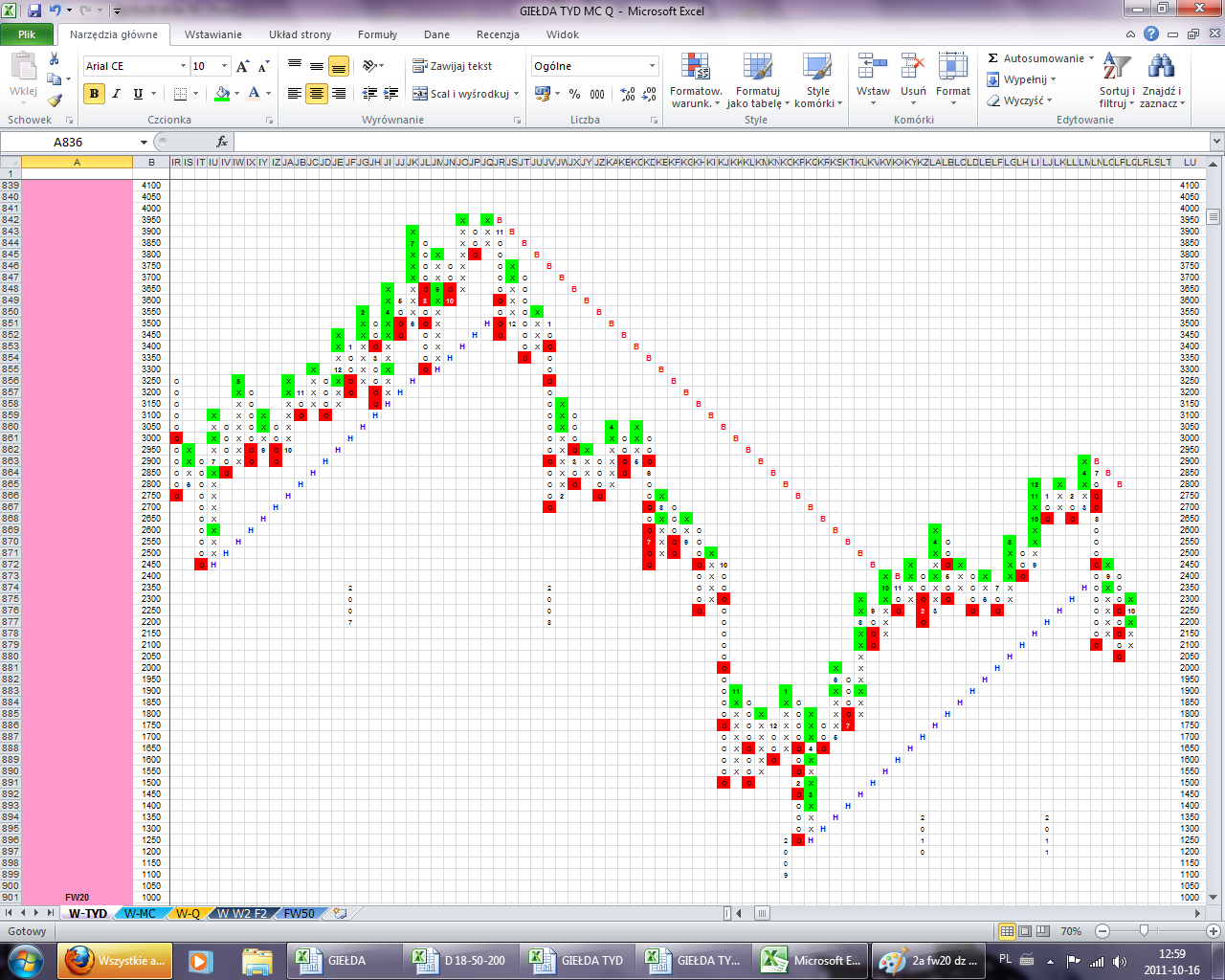
Task: Toggle Bold formatting
Action: [94, 94]
